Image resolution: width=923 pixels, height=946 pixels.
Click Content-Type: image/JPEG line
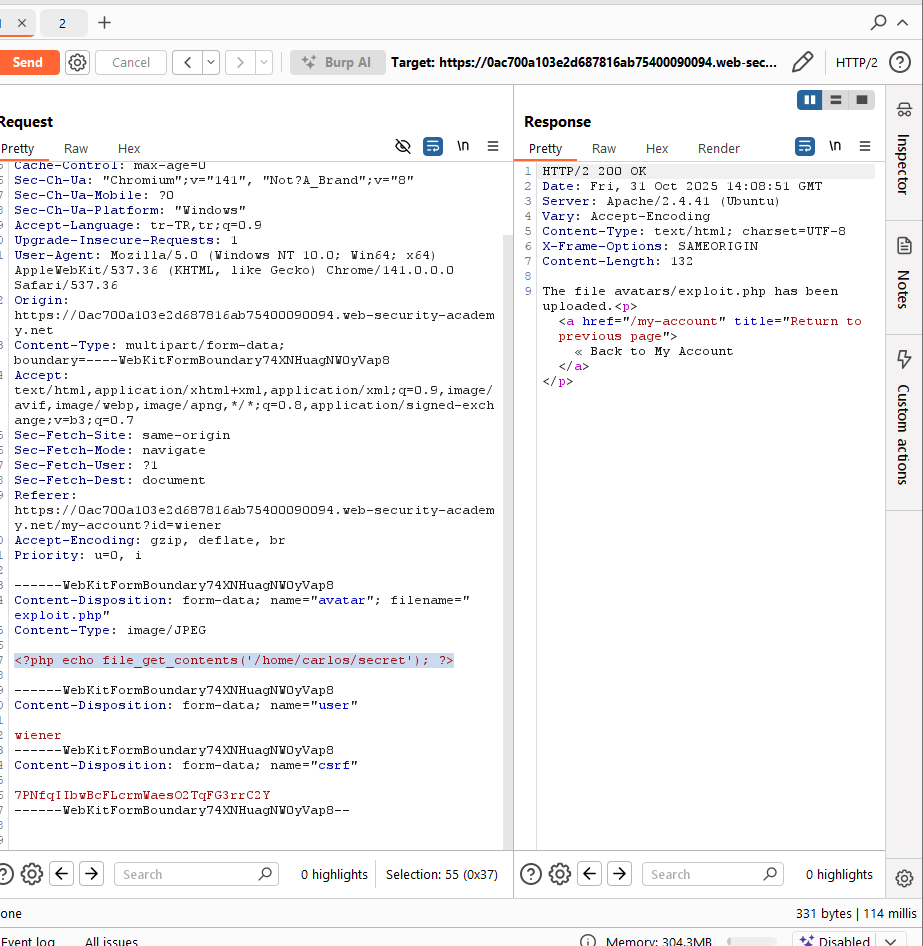[110, 630]
